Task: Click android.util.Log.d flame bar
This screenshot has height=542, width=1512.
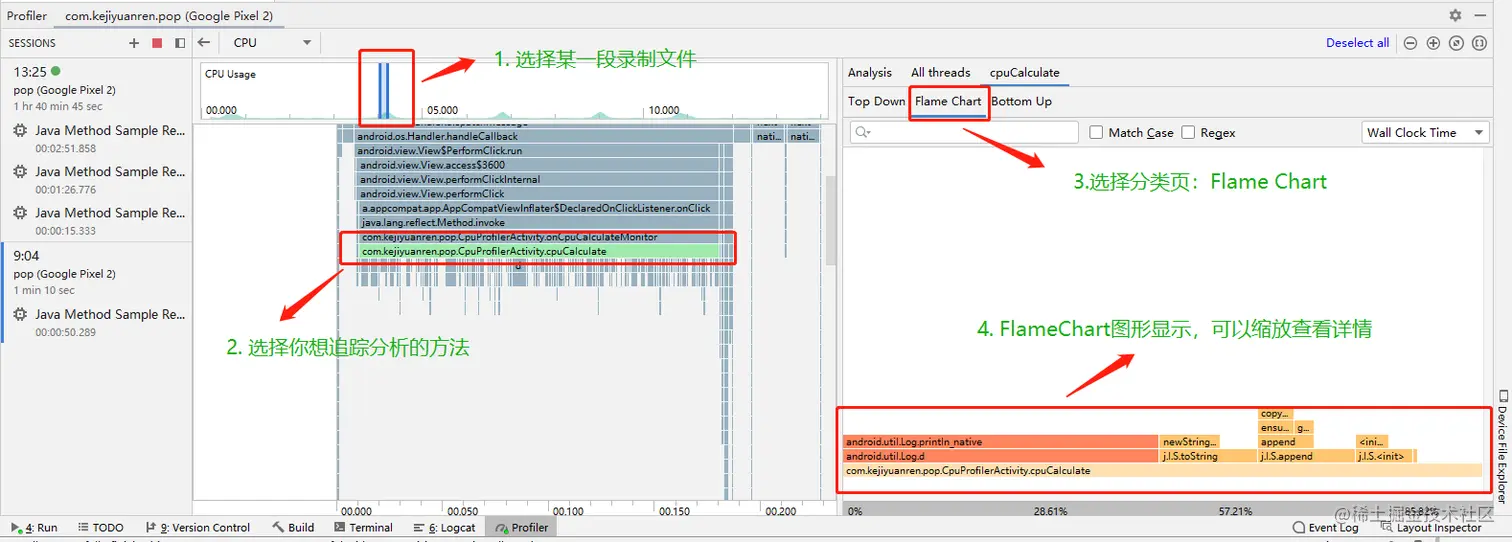Action: 1000,456
